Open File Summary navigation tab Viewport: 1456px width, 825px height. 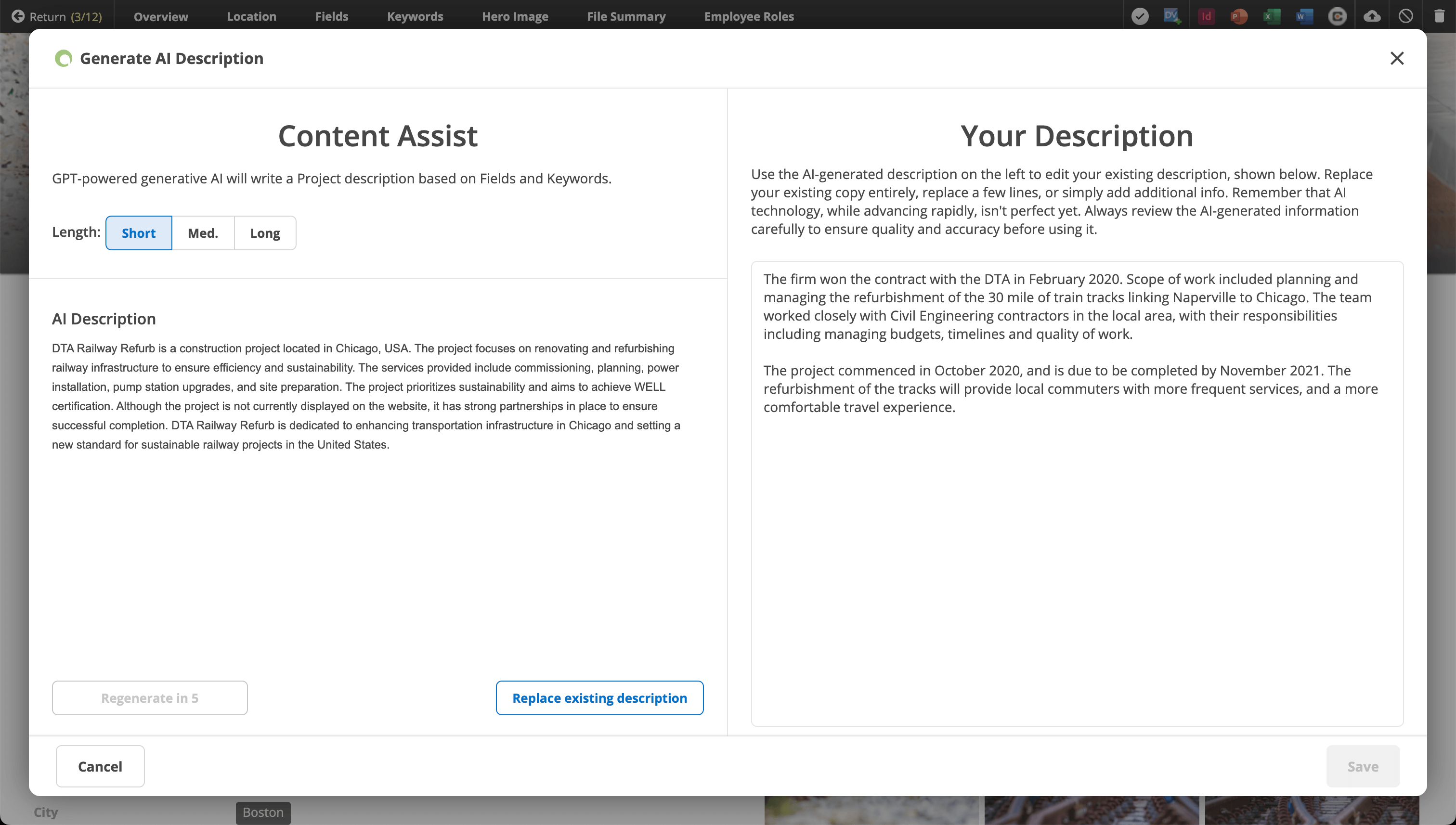tap(624, 16)
